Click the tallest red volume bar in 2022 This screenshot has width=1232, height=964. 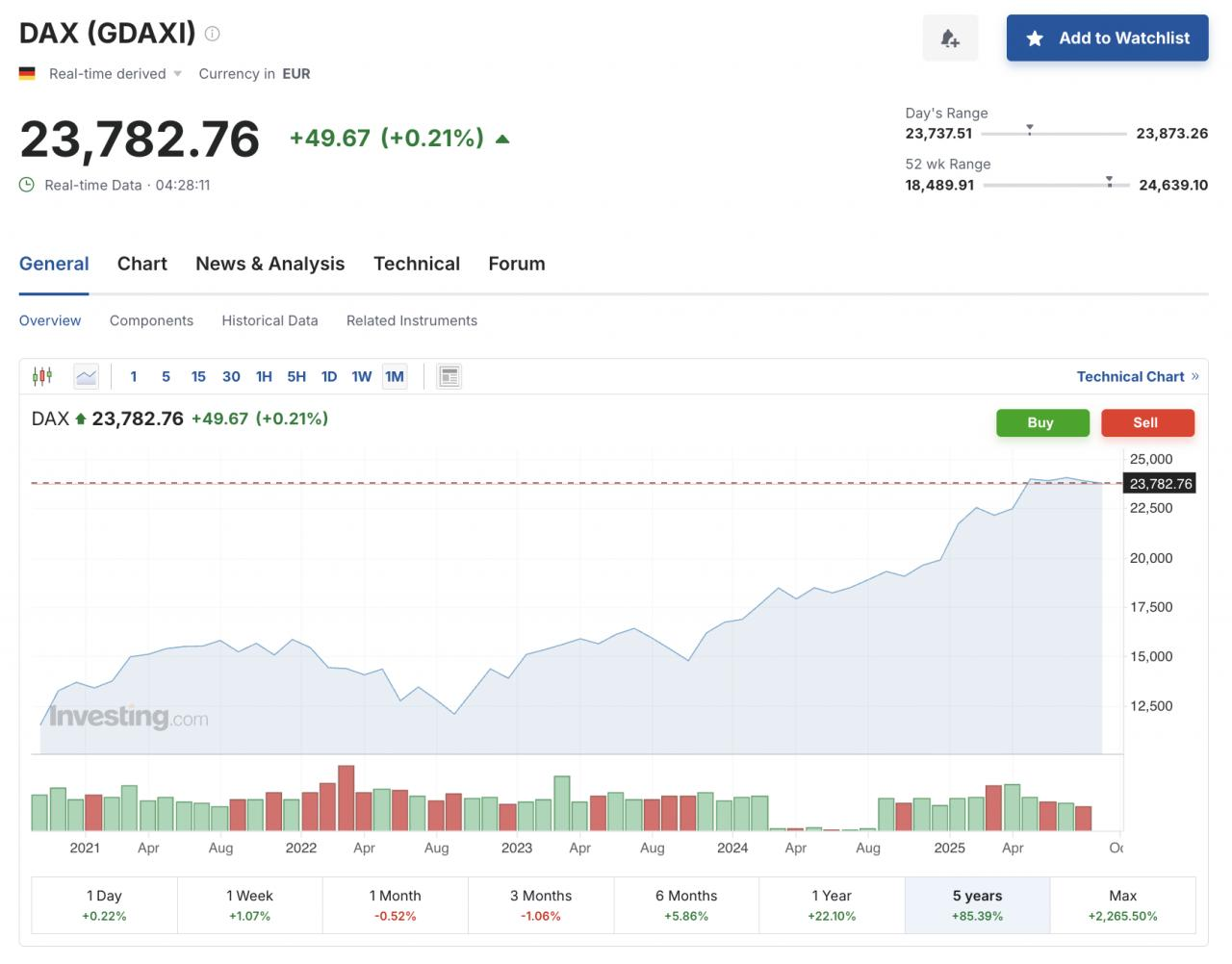[x=346, y=798]
